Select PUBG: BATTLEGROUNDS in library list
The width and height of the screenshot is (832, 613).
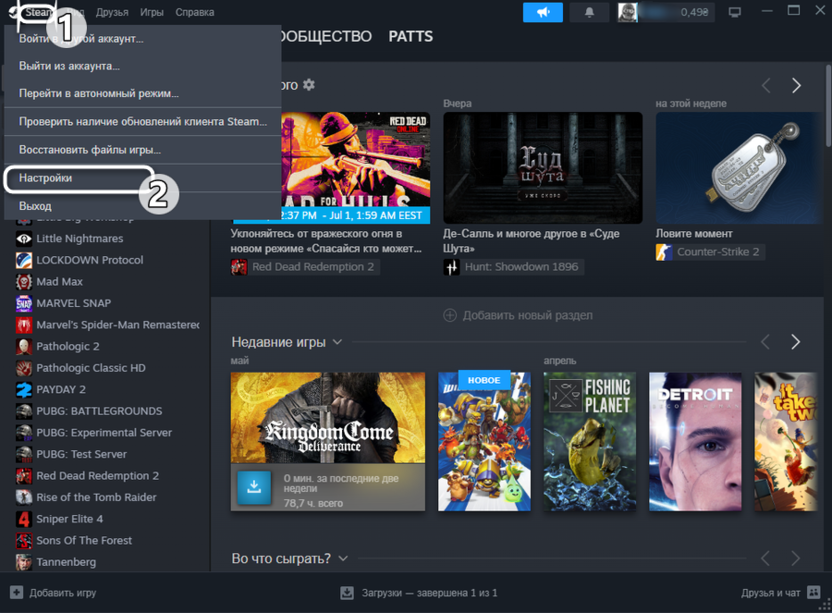coord(99,411)
